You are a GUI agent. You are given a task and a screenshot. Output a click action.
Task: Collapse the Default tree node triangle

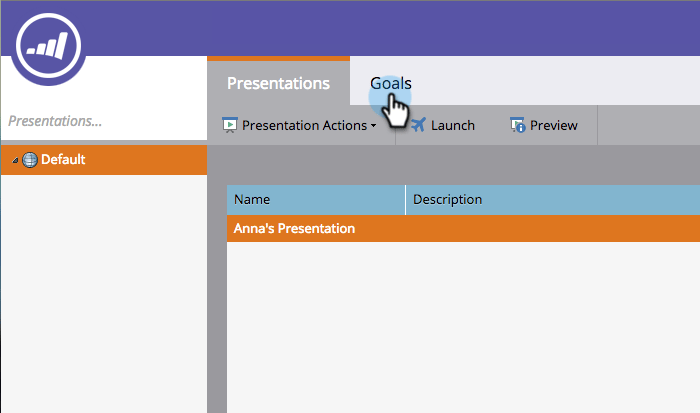click(15, 160)
